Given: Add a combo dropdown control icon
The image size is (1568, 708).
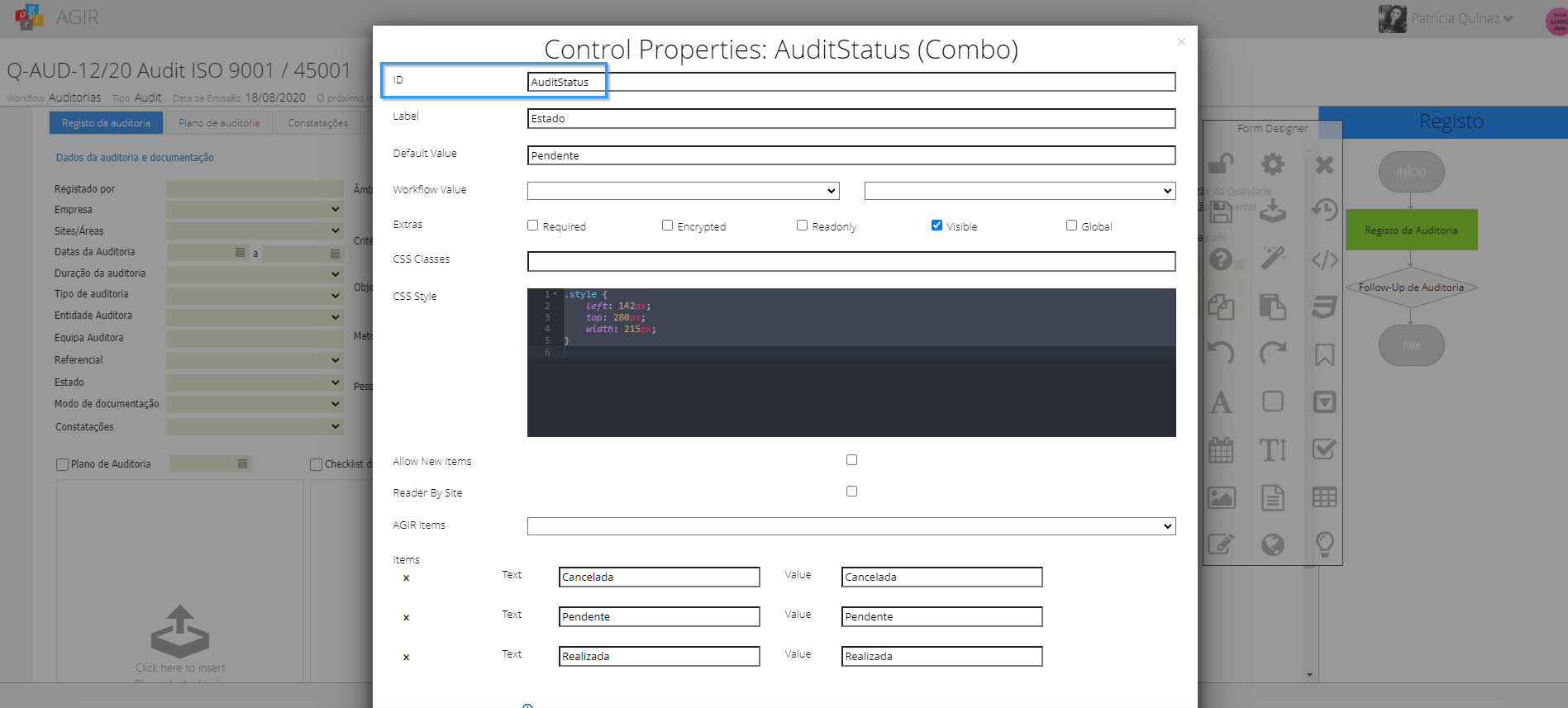Looking at the screenshot, I should click(1324, 402).
